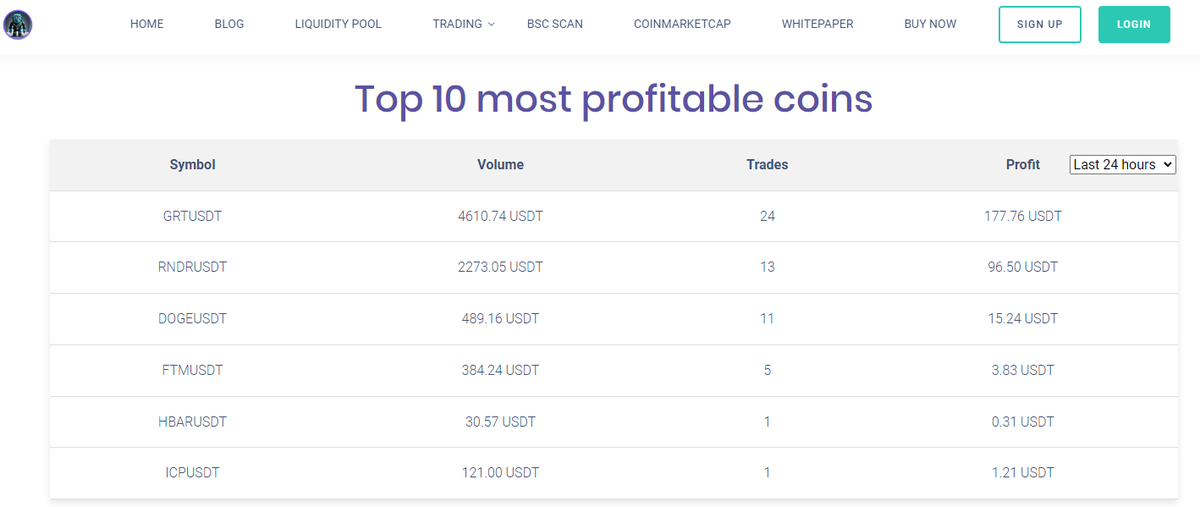Click the 5 trades count for FTMUSDT
Screen dimensions: 1200x507
click(767, 370)
